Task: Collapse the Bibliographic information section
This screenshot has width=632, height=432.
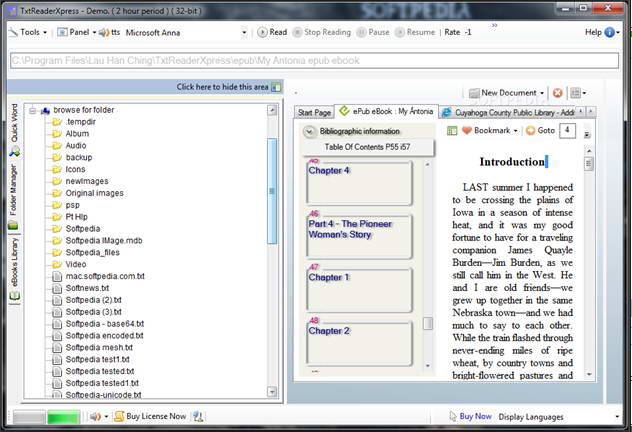Action: (310, 131)
